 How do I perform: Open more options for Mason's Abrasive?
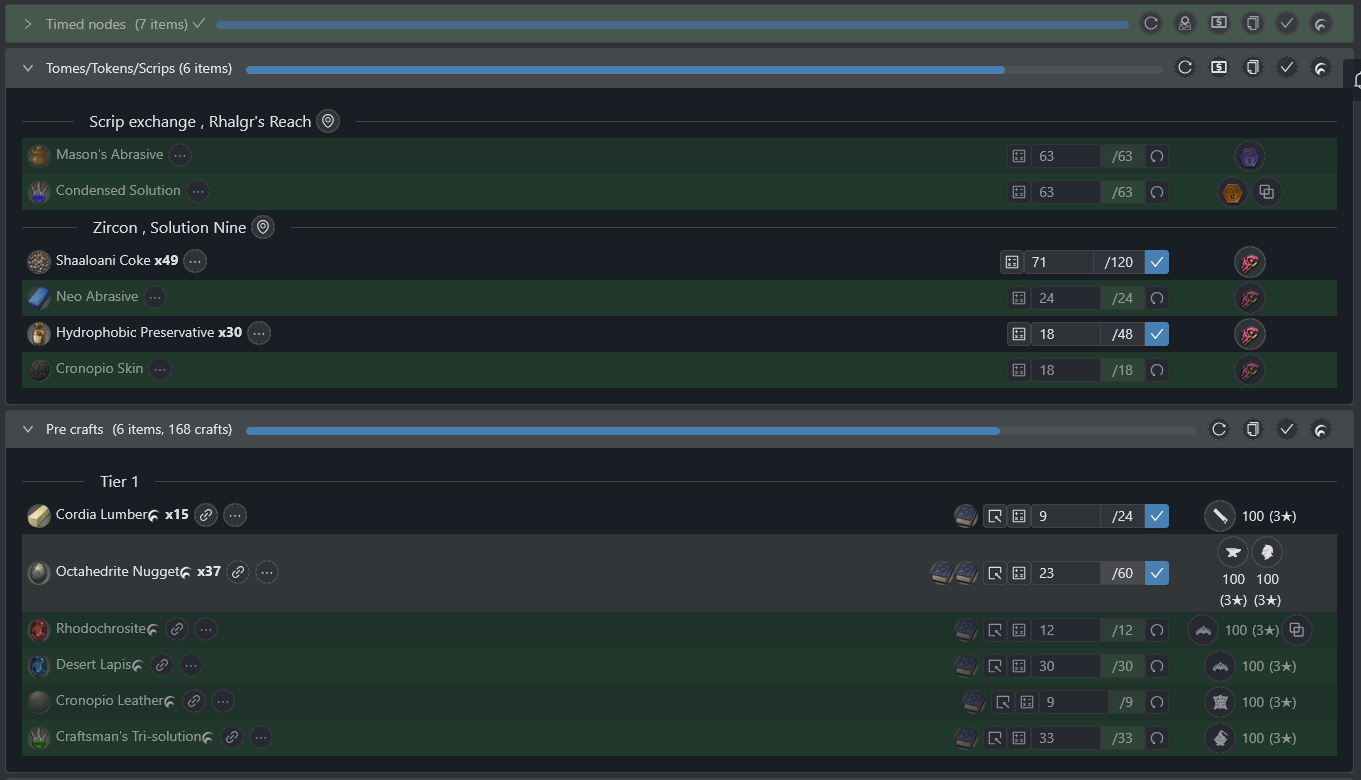(180, 155)
